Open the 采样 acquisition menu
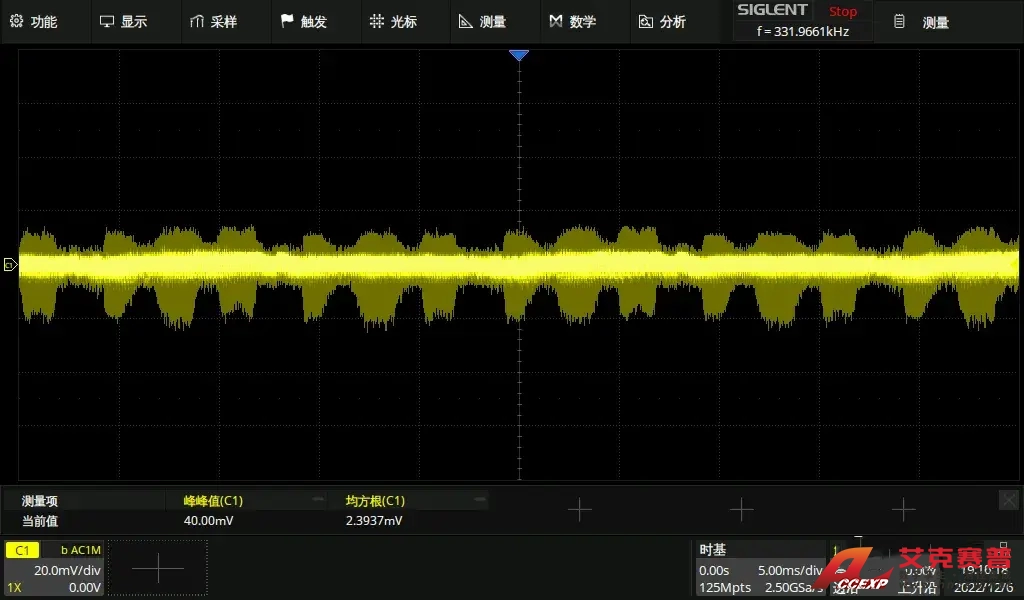The height and width of the screenshot is (600, 1024). pos(213,21)
